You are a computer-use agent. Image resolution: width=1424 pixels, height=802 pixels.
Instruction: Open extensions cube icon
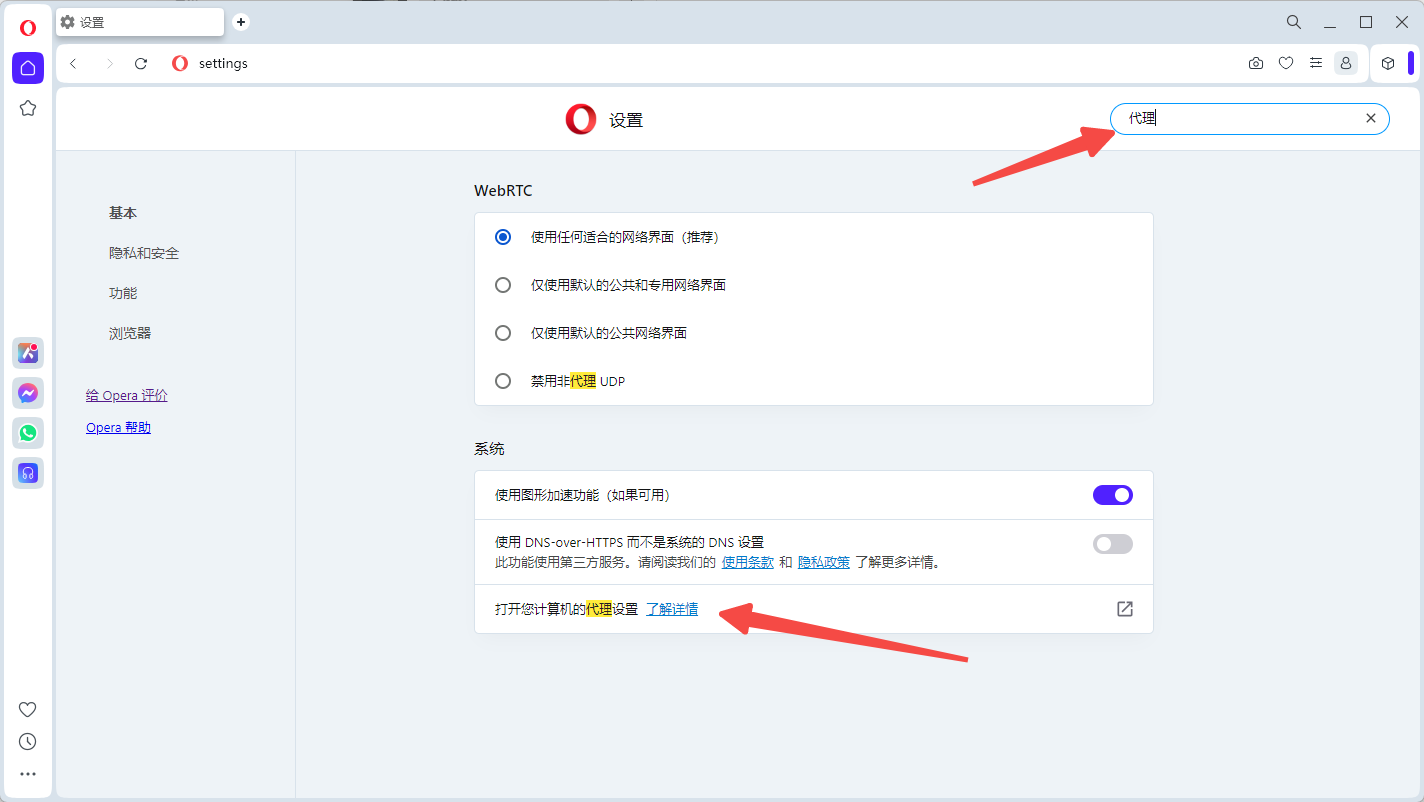(1388, 63)
